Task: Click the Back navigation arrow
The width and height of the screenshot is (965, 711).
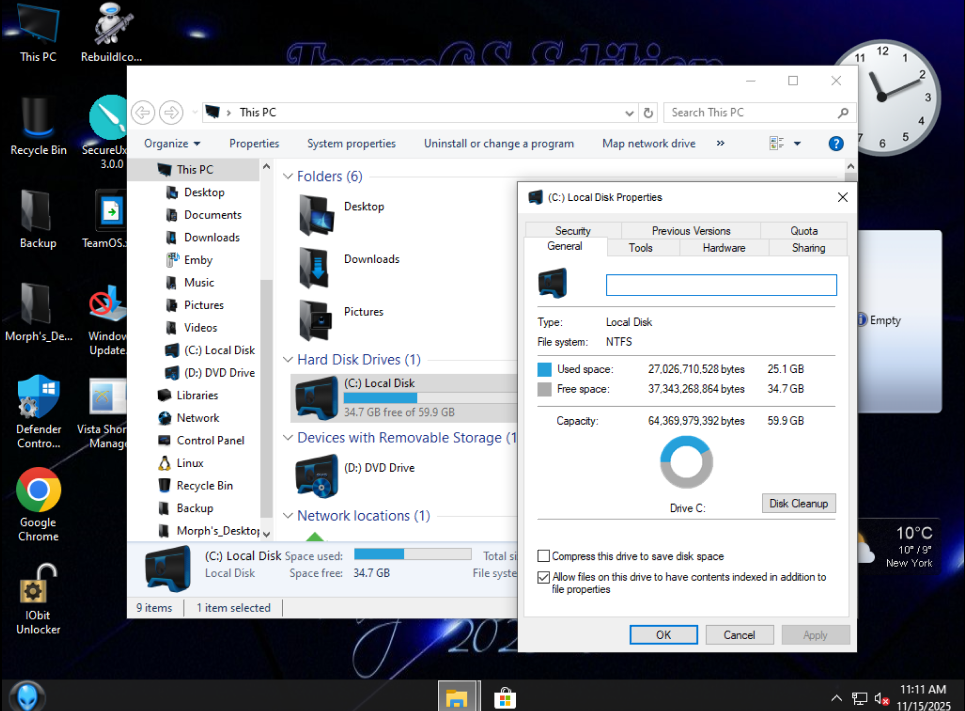Action: (143, 112)
